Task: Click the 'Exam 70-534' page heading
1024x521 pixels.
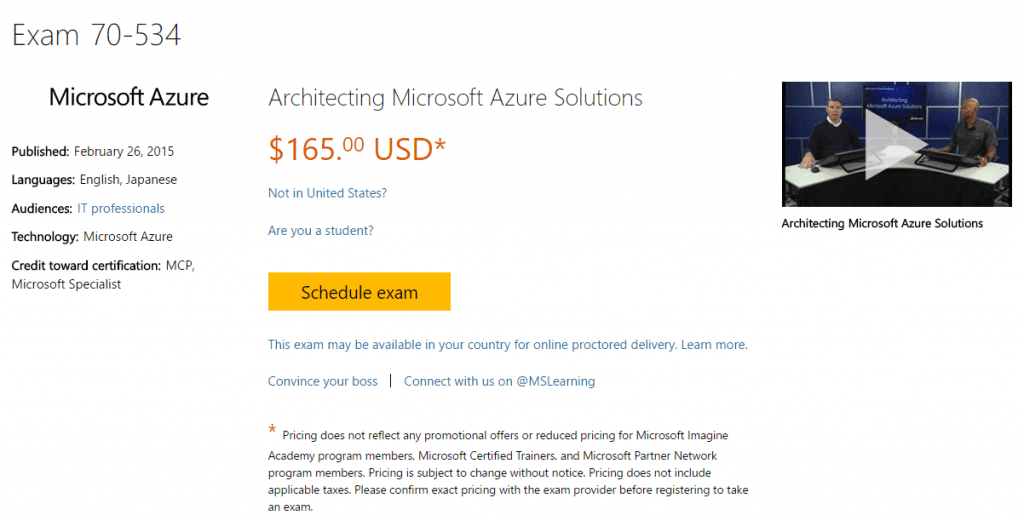Action: click(96, 36)
